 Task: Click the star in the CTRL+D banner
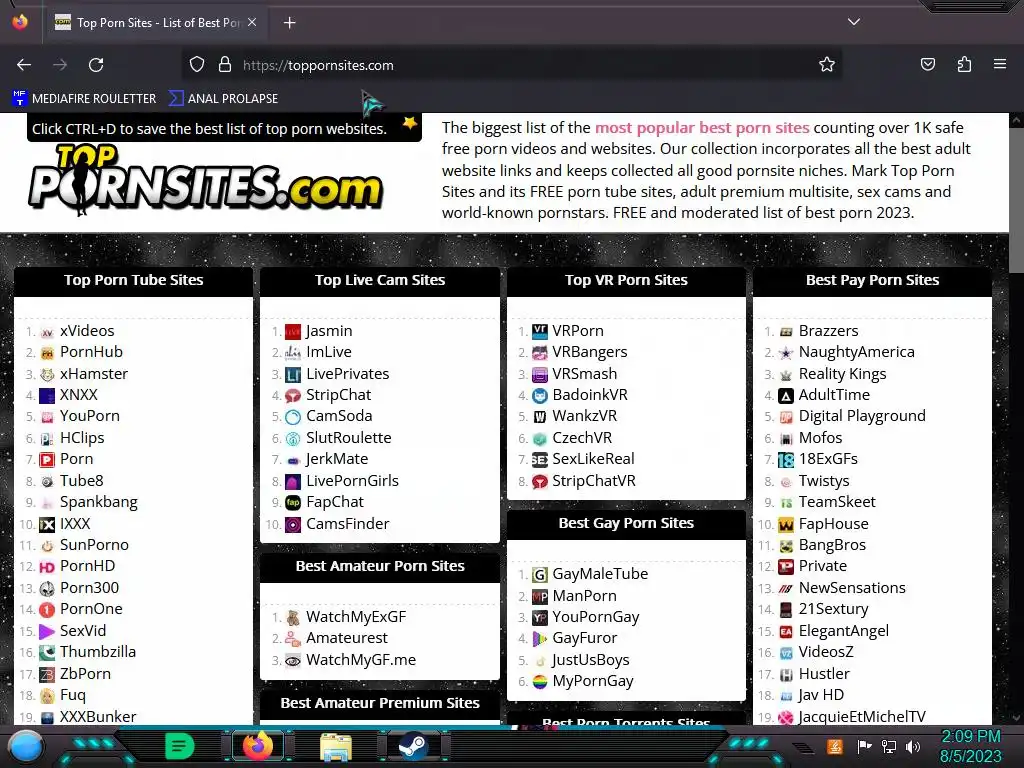pyautogui.click(x=409, y=123)
